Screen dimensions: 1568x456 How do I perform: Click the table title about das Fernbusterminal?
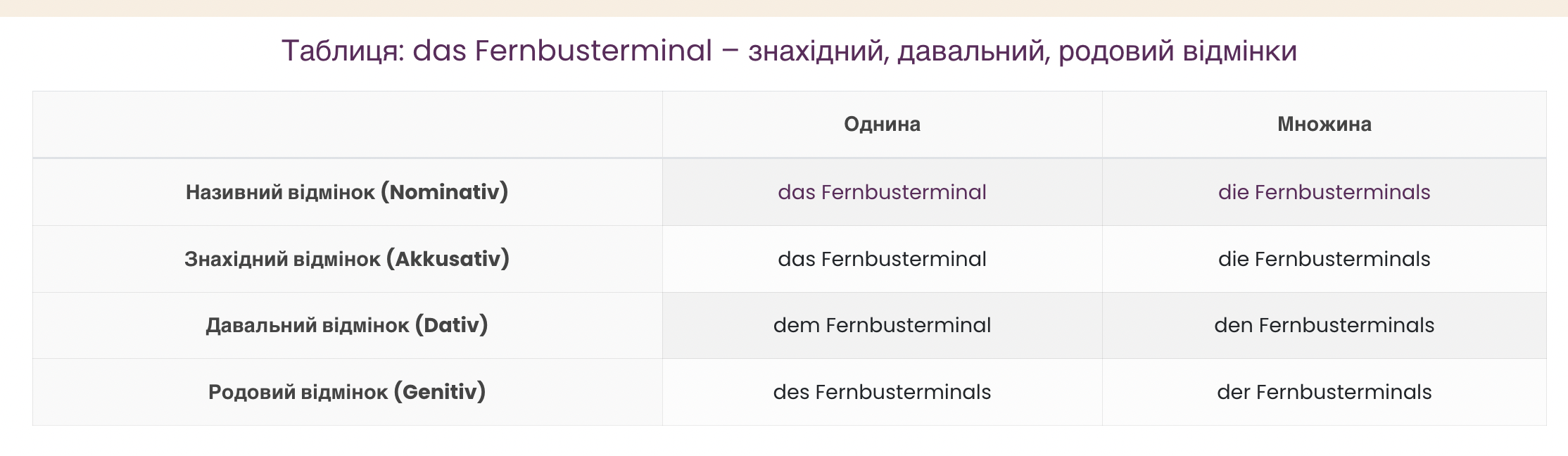pos(788,51)
